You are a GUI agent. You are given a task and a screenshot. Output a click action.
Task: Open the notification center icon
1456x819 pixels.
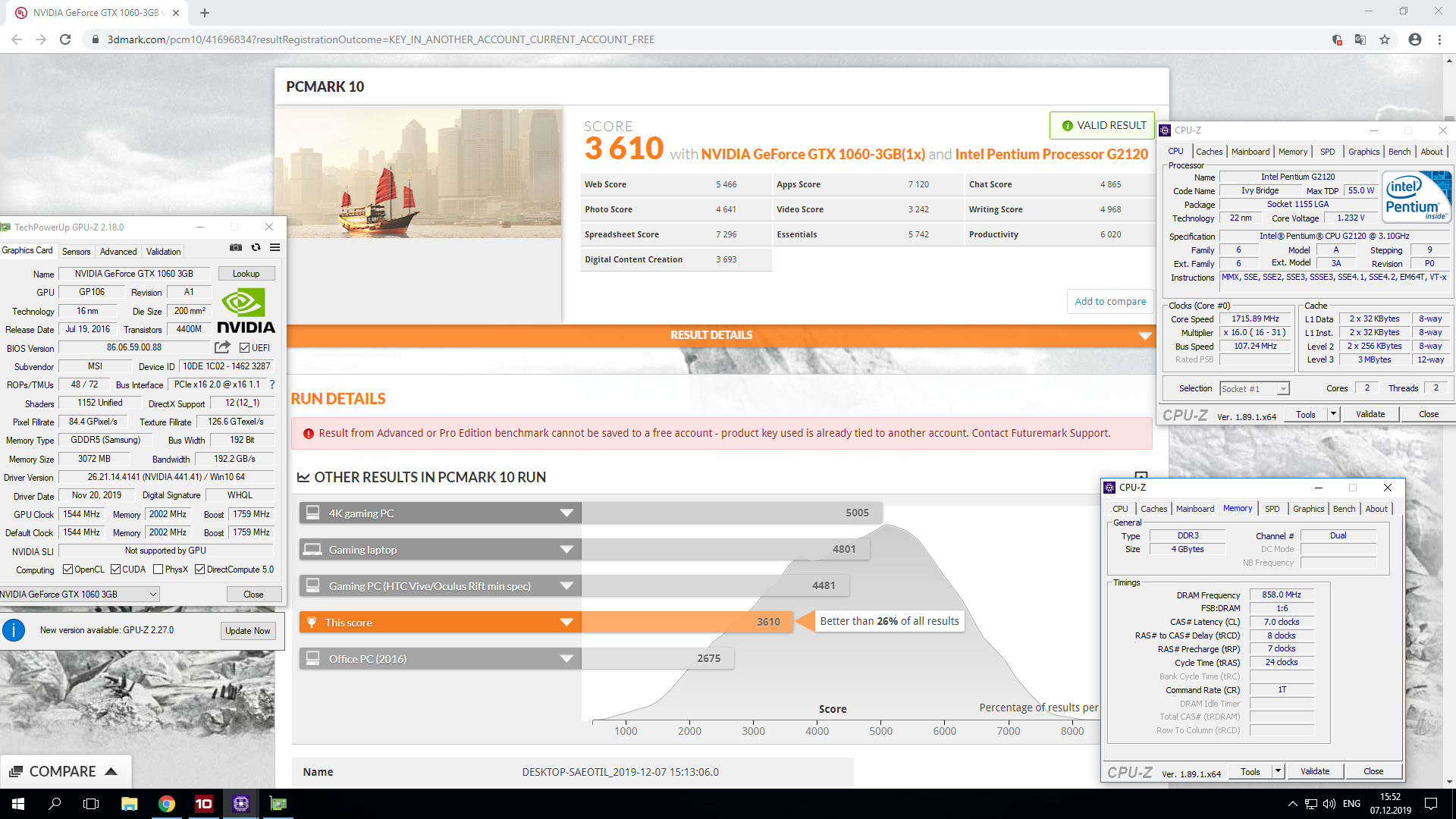1431,804
